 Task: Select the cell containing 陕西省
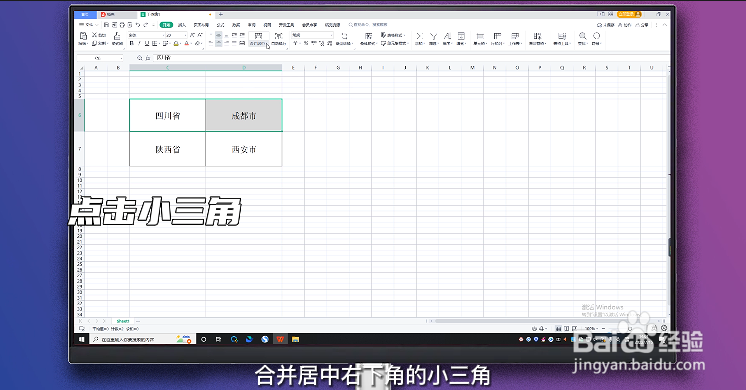pyautogui.click(x=167, y=149)
